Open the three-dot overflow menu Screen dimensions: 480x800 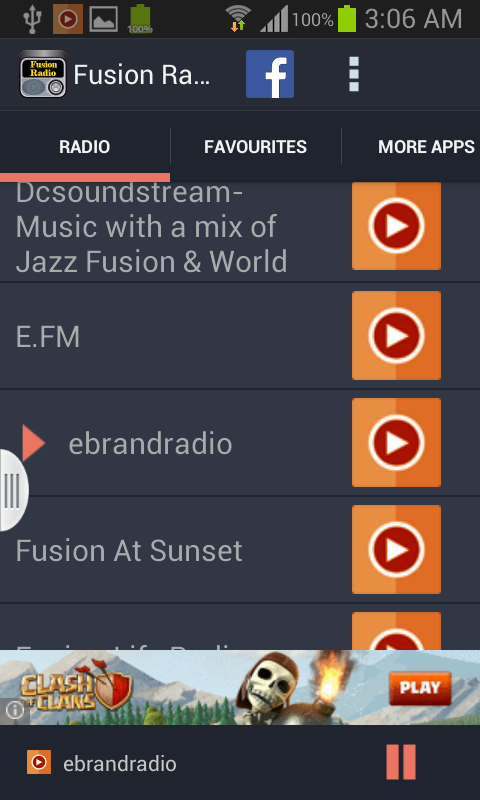click(353, 74)
